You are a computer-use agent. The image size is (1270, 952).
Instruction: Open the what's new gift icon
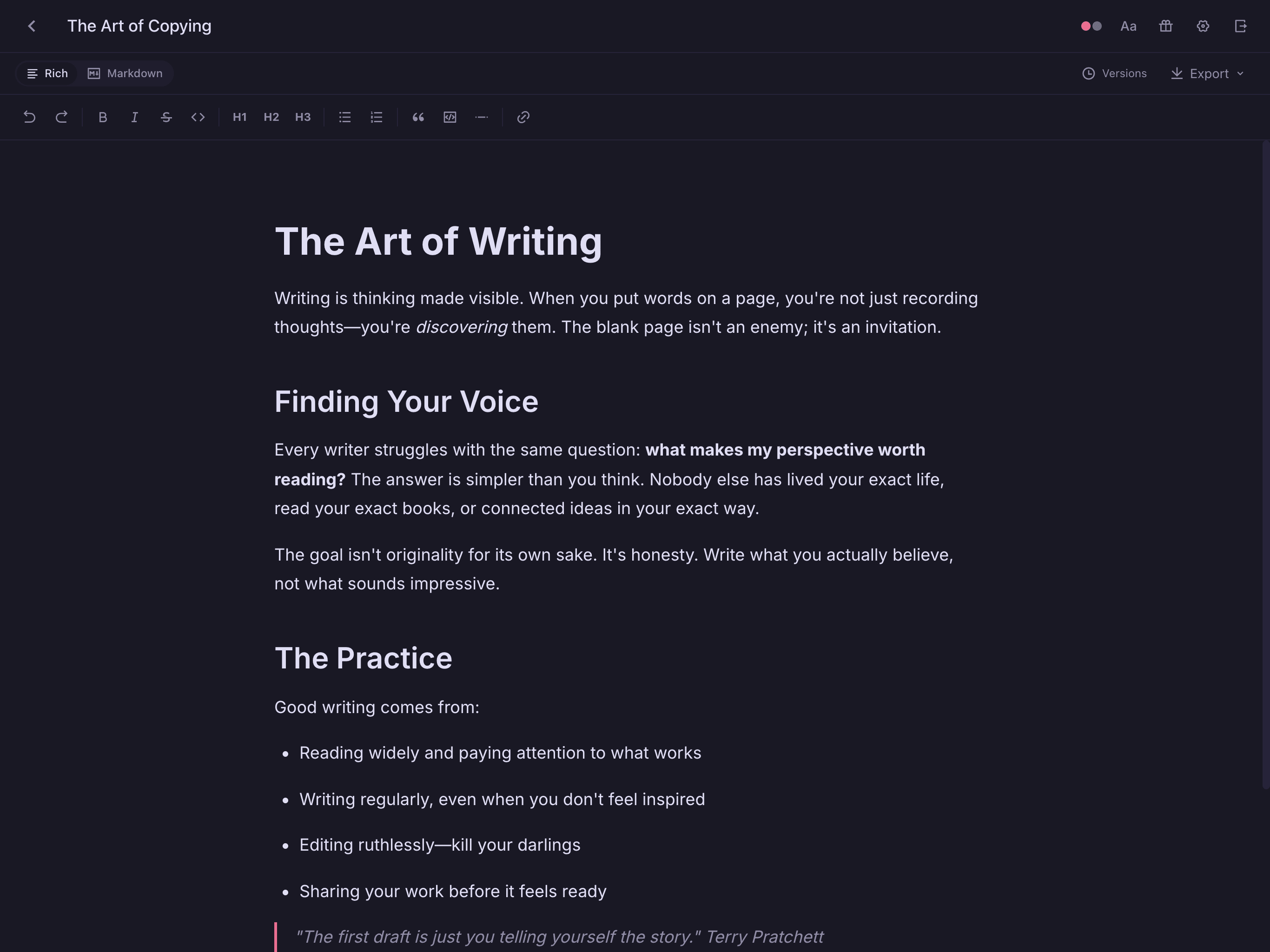(x=1165, y=26)
